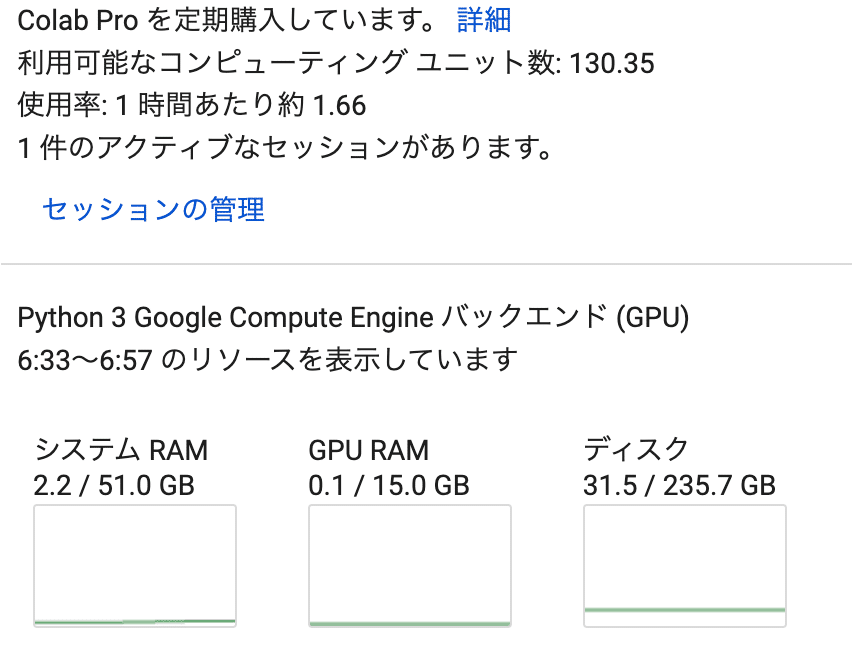
Task: Click the active session count message
Action: tap(286, 147)
